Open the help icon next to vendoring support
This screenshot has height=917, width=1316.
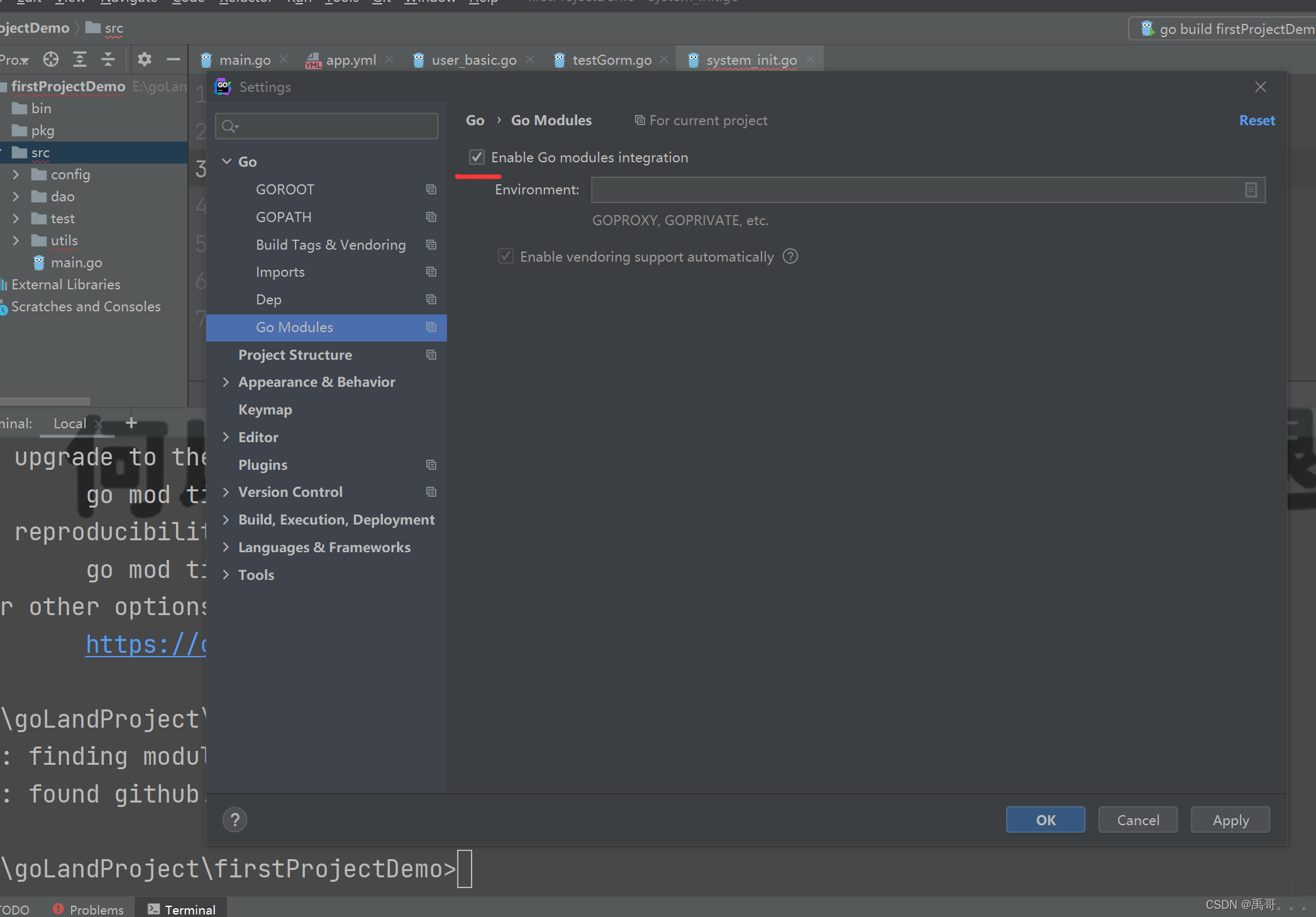pos(790,257)
